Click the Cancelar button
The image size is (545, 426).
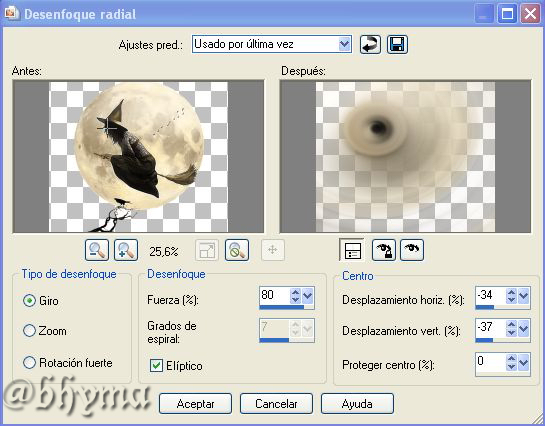click(276, 403)
